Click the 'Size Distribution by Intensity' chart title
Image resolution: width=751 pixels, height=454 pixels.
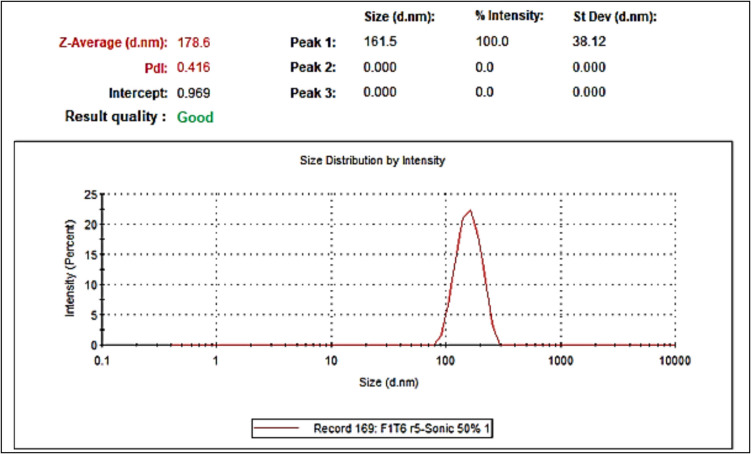pyautogui.click(x=373, y=160)
